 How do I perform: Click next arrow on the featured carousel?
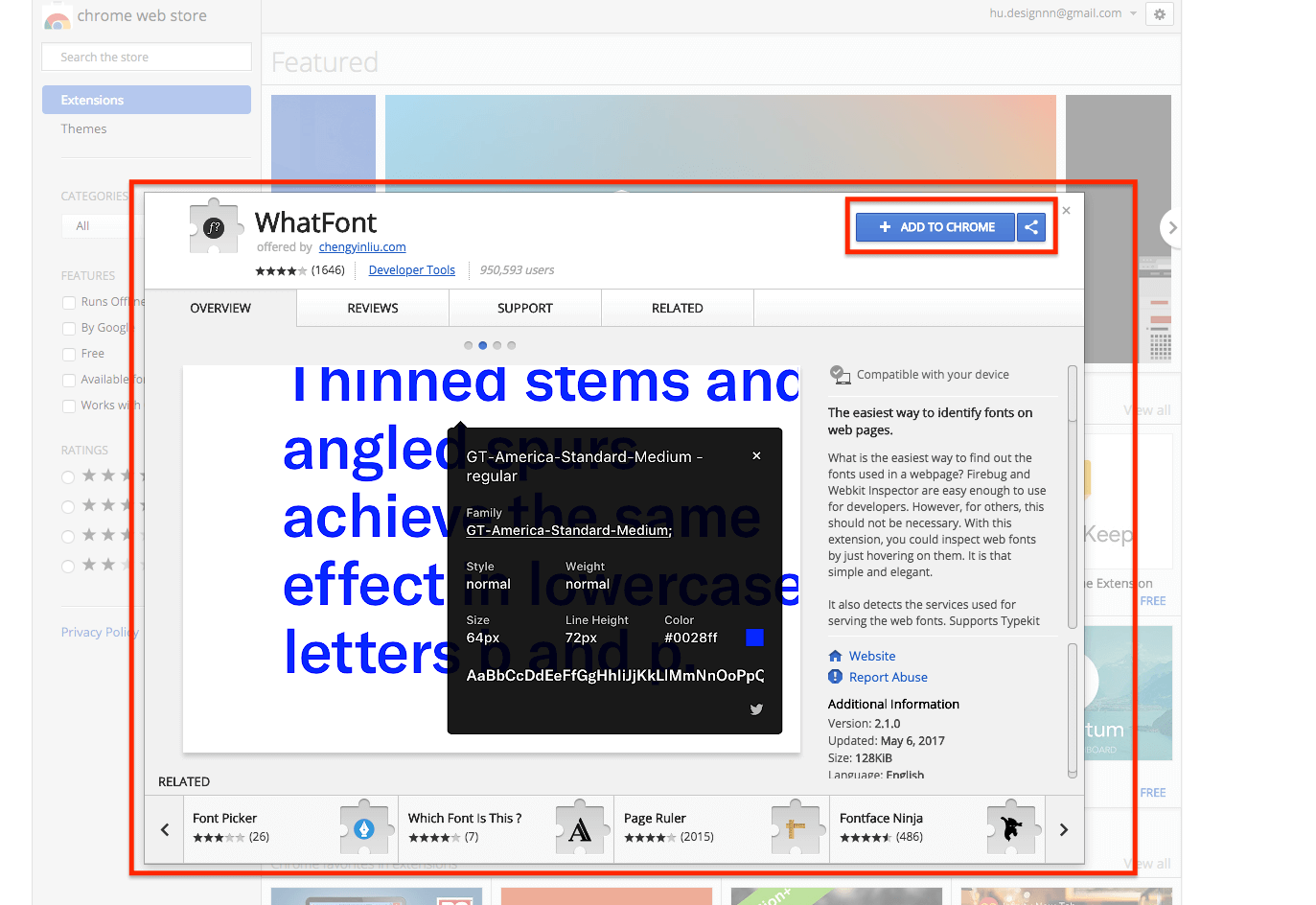pos(1171,227)
